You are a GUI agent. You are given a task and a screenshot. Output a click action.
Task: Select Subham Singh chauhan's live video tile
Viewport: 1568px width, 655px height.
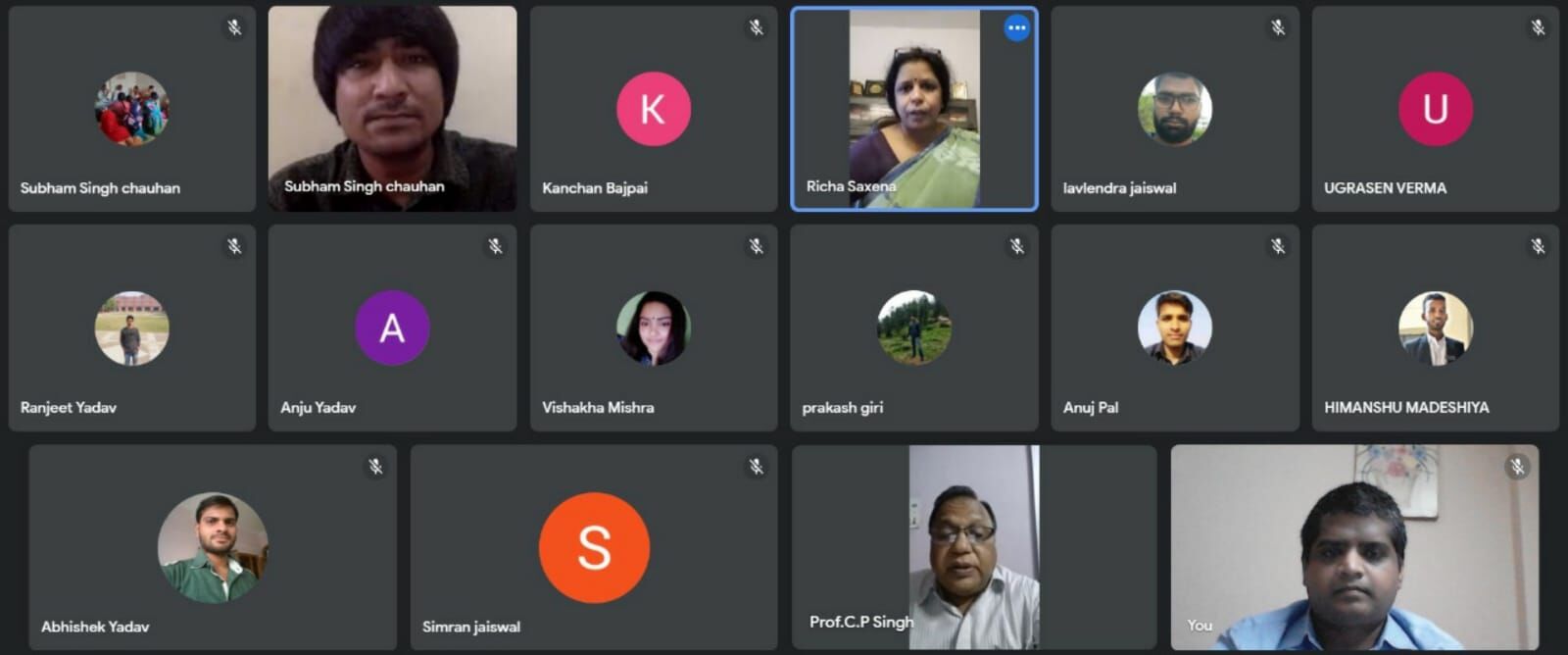[392, 109]
